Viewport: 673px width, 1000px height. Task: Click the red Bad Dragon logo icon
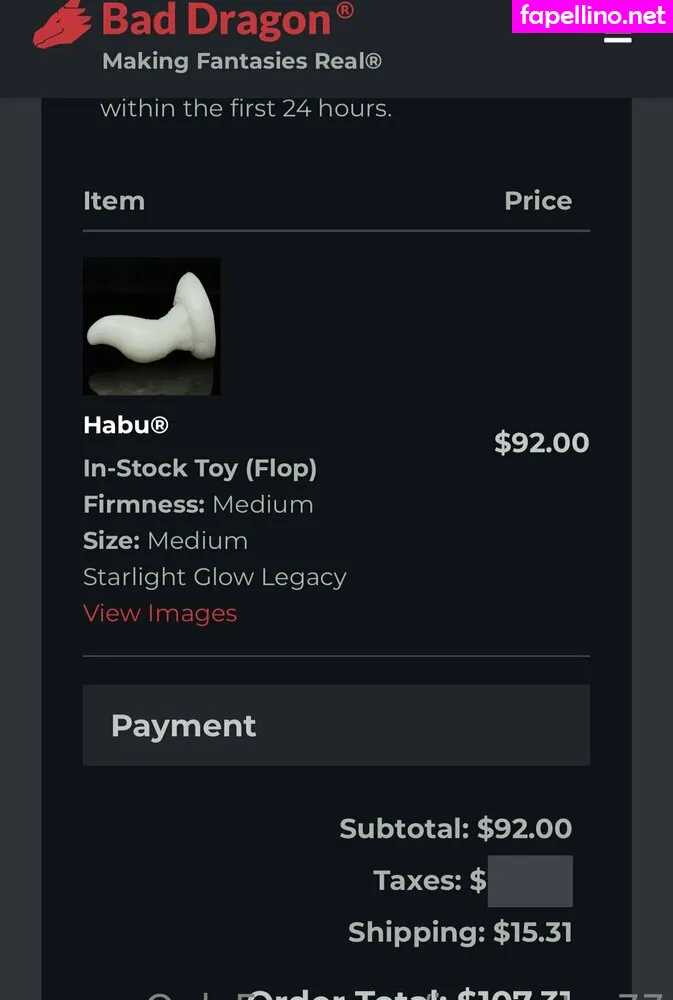[x=63, y=25]
